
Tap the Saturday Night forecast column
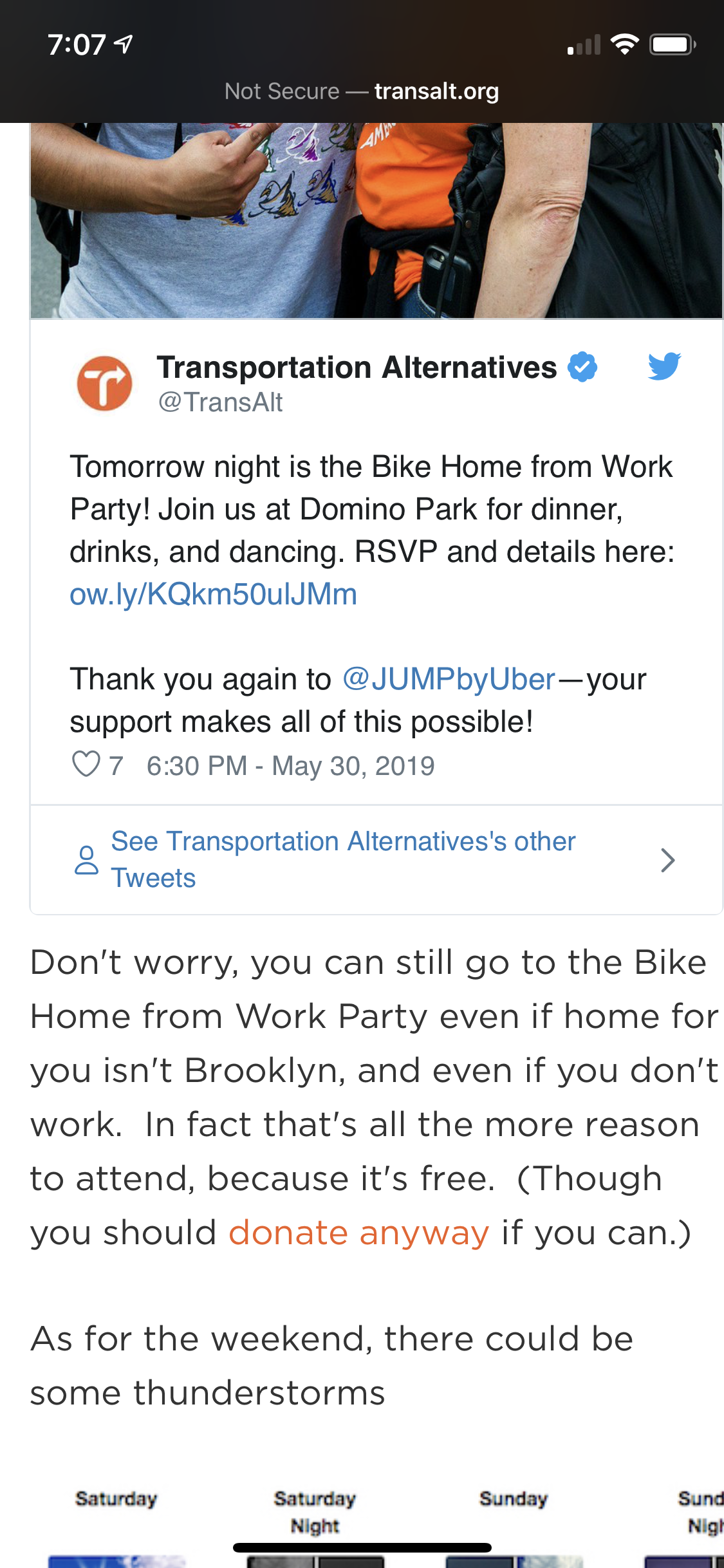(315, 1519)
